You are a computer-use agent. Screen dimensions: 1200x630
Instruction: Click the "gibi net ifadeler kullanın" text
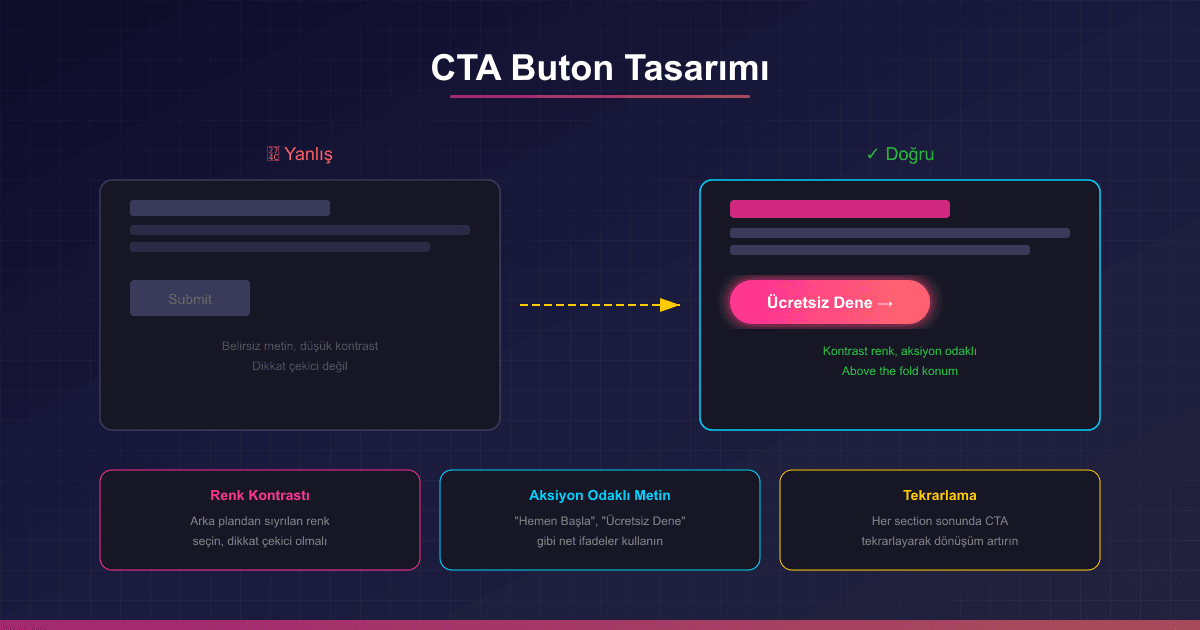(x=600, y=541)
